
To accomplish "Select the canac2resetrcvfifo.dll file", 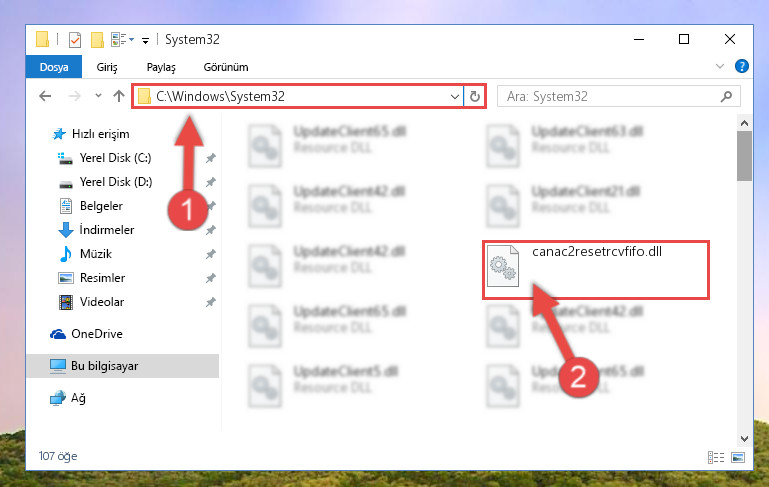I will click(x=596, y=269).
